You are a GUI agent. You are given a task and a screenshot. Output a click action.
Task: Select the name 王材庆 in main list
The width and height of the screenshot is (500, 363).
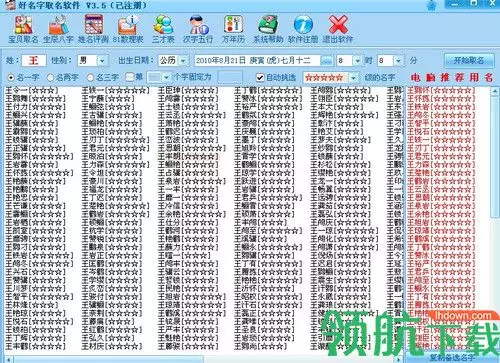coord(112,346)
